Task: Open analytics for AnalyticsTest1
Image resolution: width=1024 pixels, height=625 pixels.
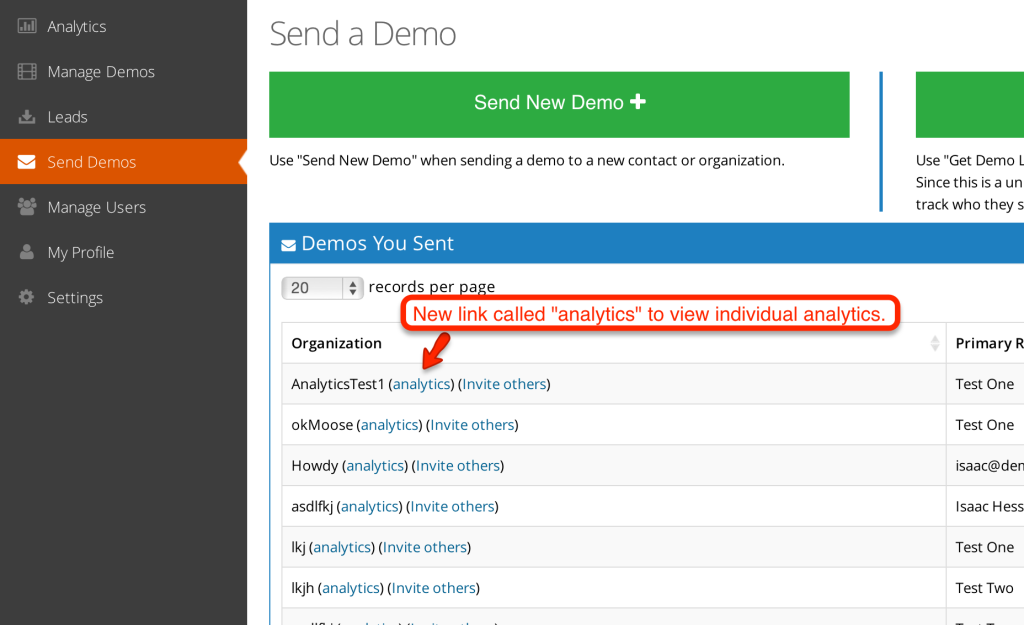Action: pos(420,383)
